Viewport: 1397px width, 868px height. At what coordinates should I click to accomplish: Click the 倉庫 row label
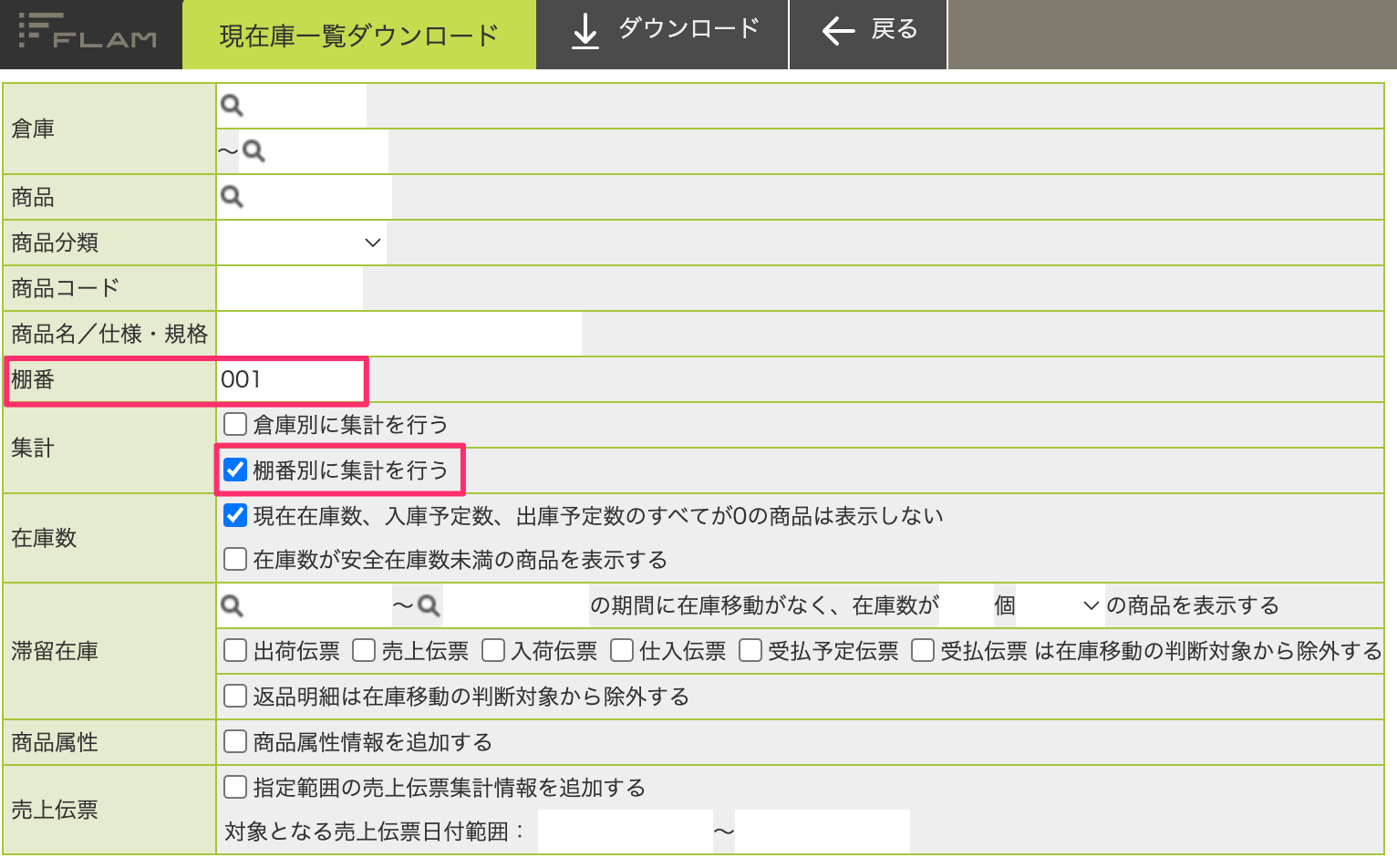pyautogui.click(x=33, y=129)
